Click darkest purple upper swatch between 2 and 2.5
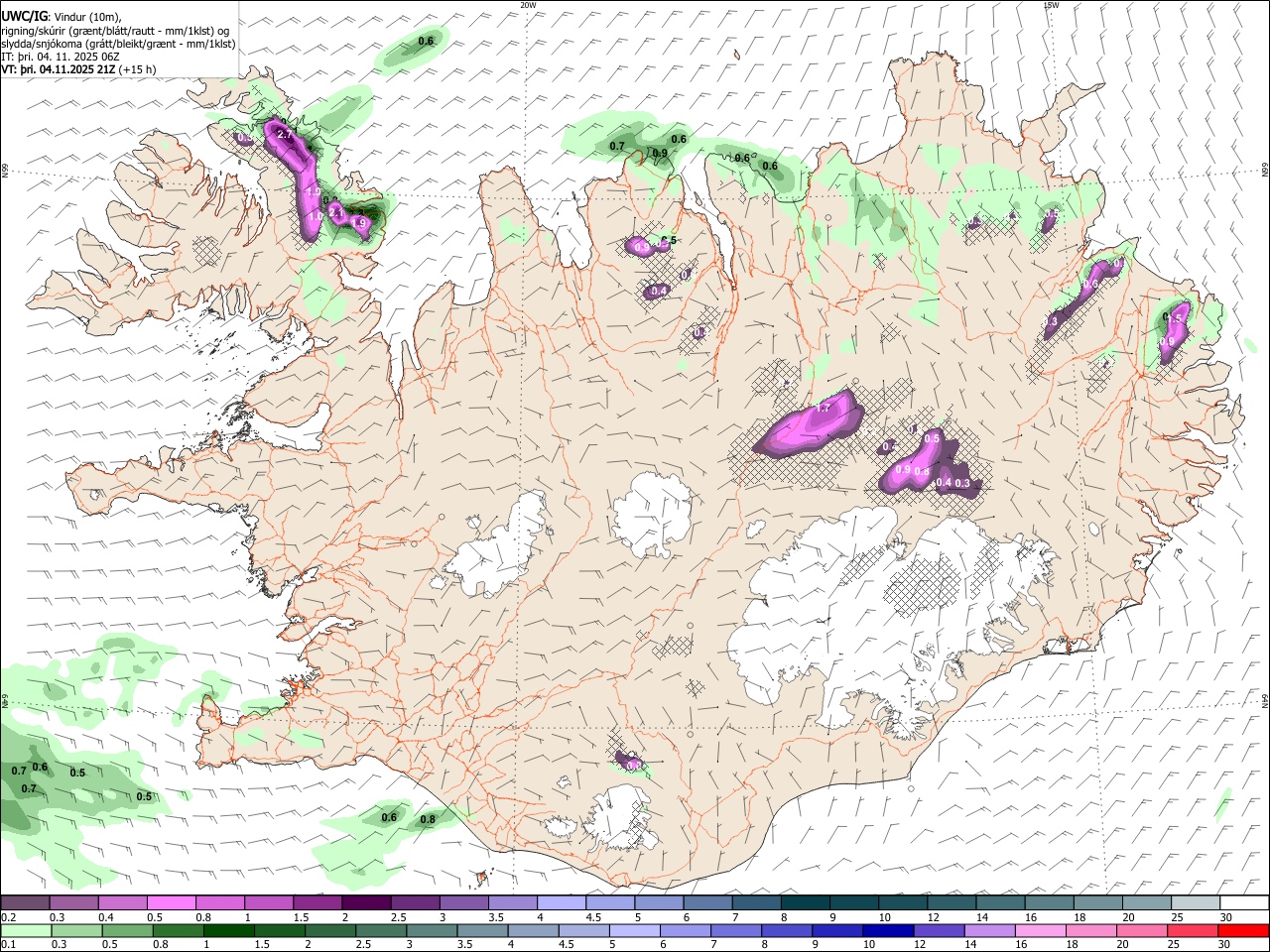This screenshot has width=1270, height=952. (x=365, y=903)
